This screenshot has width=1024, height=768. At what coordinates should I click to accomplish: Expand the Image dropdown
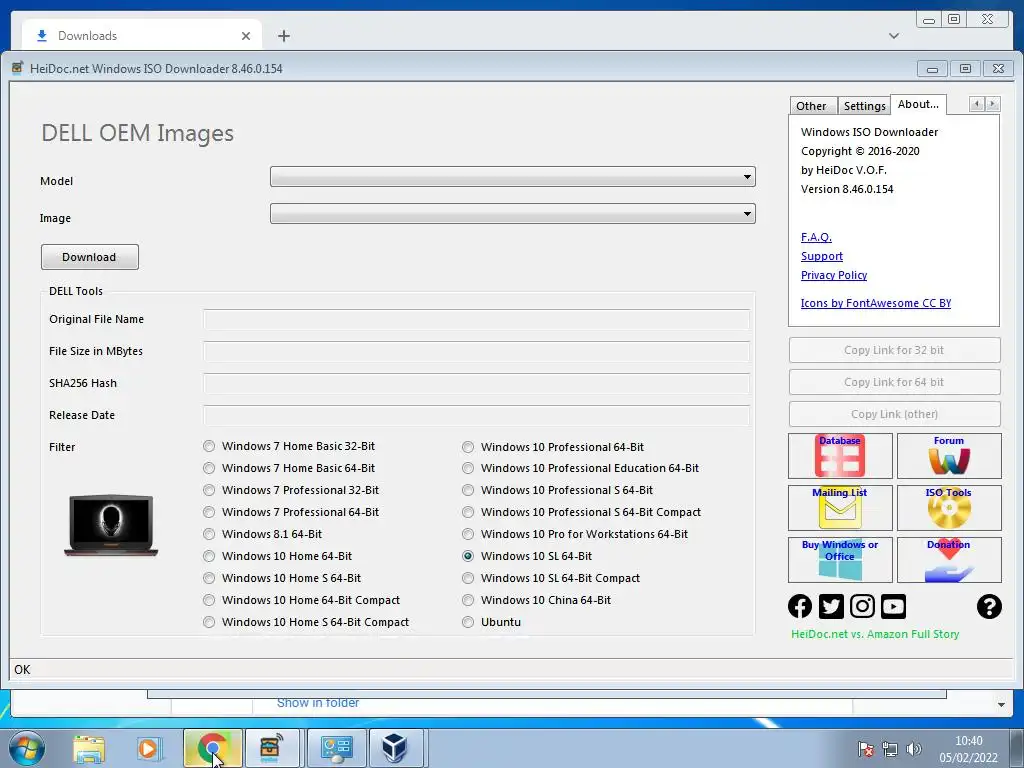pos(747,214)
